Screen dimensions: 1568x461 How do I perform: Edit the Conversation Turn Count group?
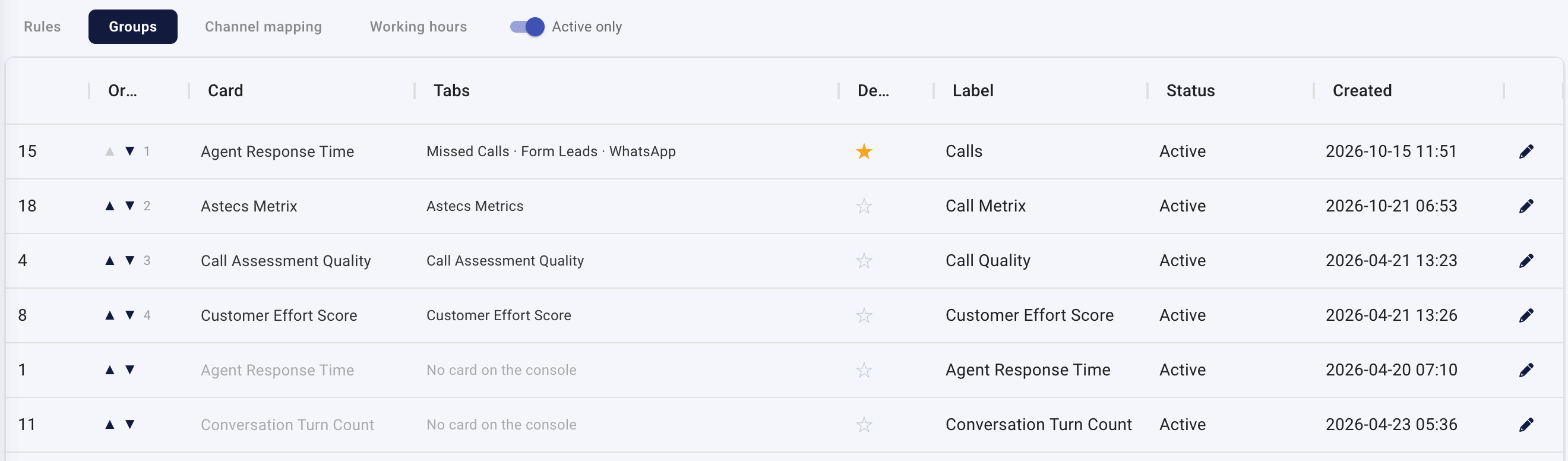[x=1526, y=425]
